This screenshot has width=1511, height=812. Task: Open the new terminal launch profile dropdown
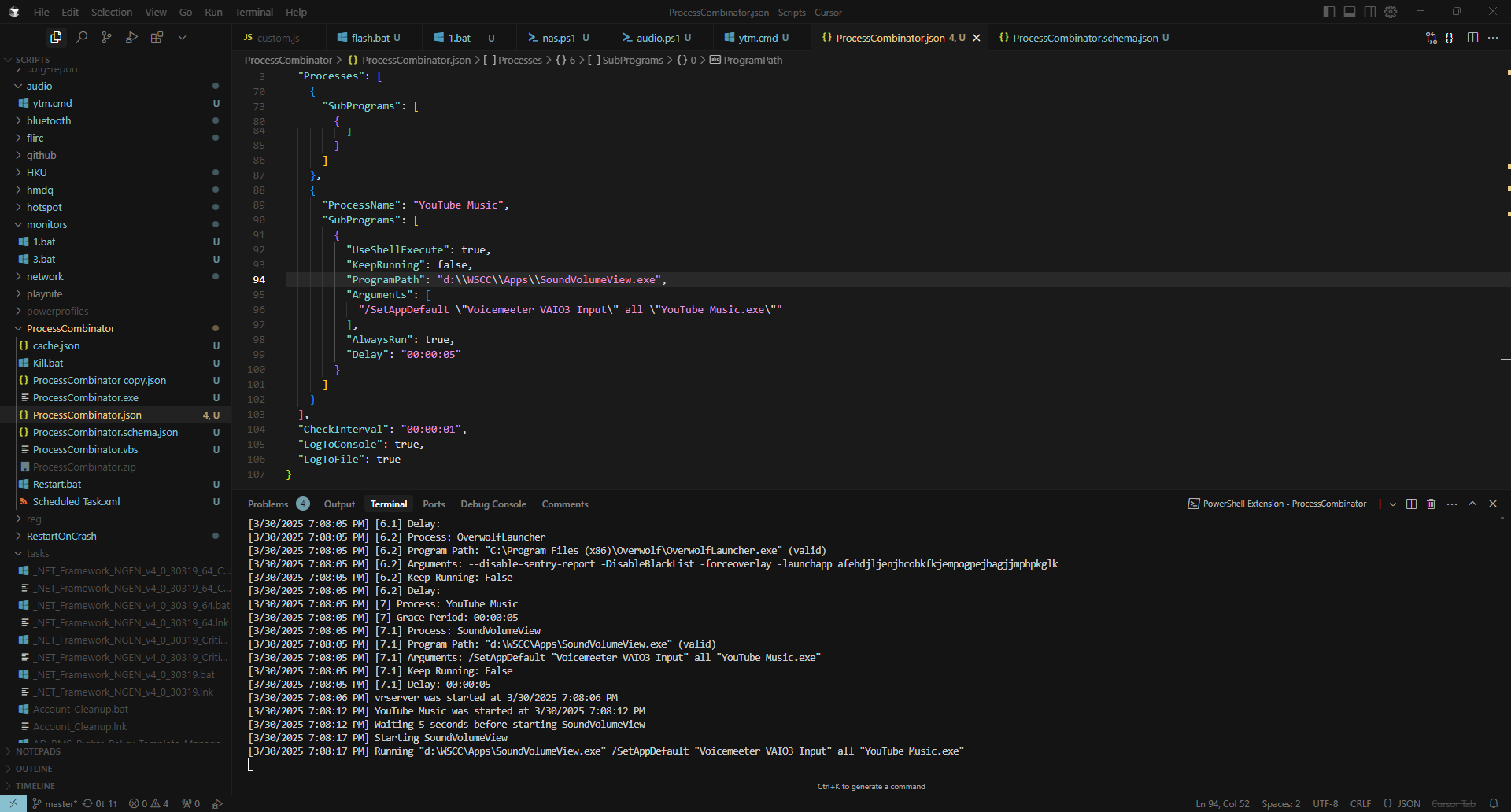point(1393,504)
